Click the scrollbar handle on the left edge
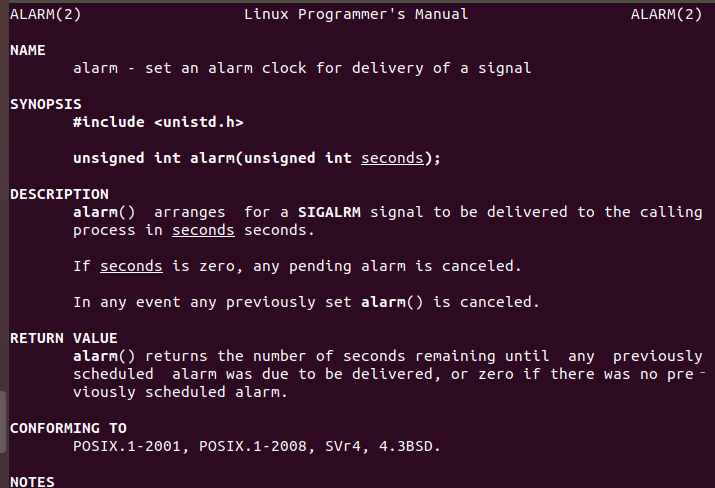 [x=3, y=420]
